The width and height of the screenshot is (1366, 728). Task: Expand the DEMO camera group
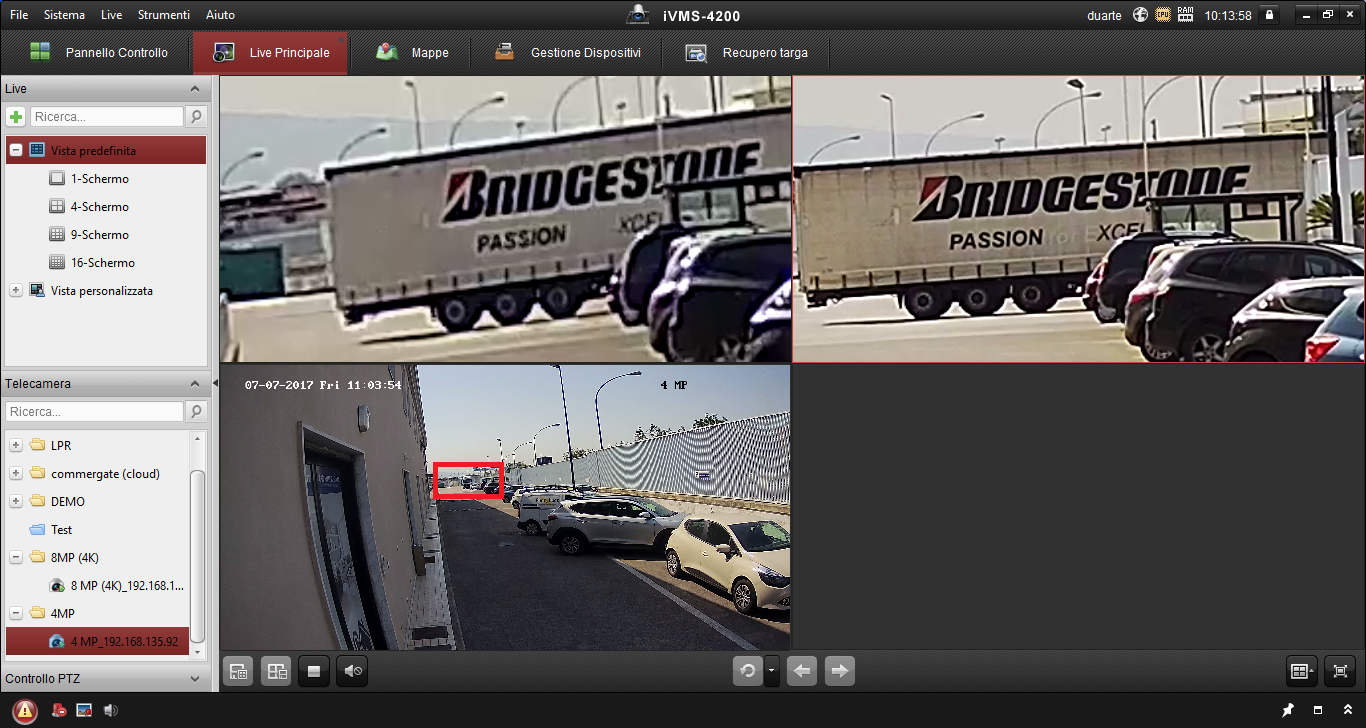[16, 501]
